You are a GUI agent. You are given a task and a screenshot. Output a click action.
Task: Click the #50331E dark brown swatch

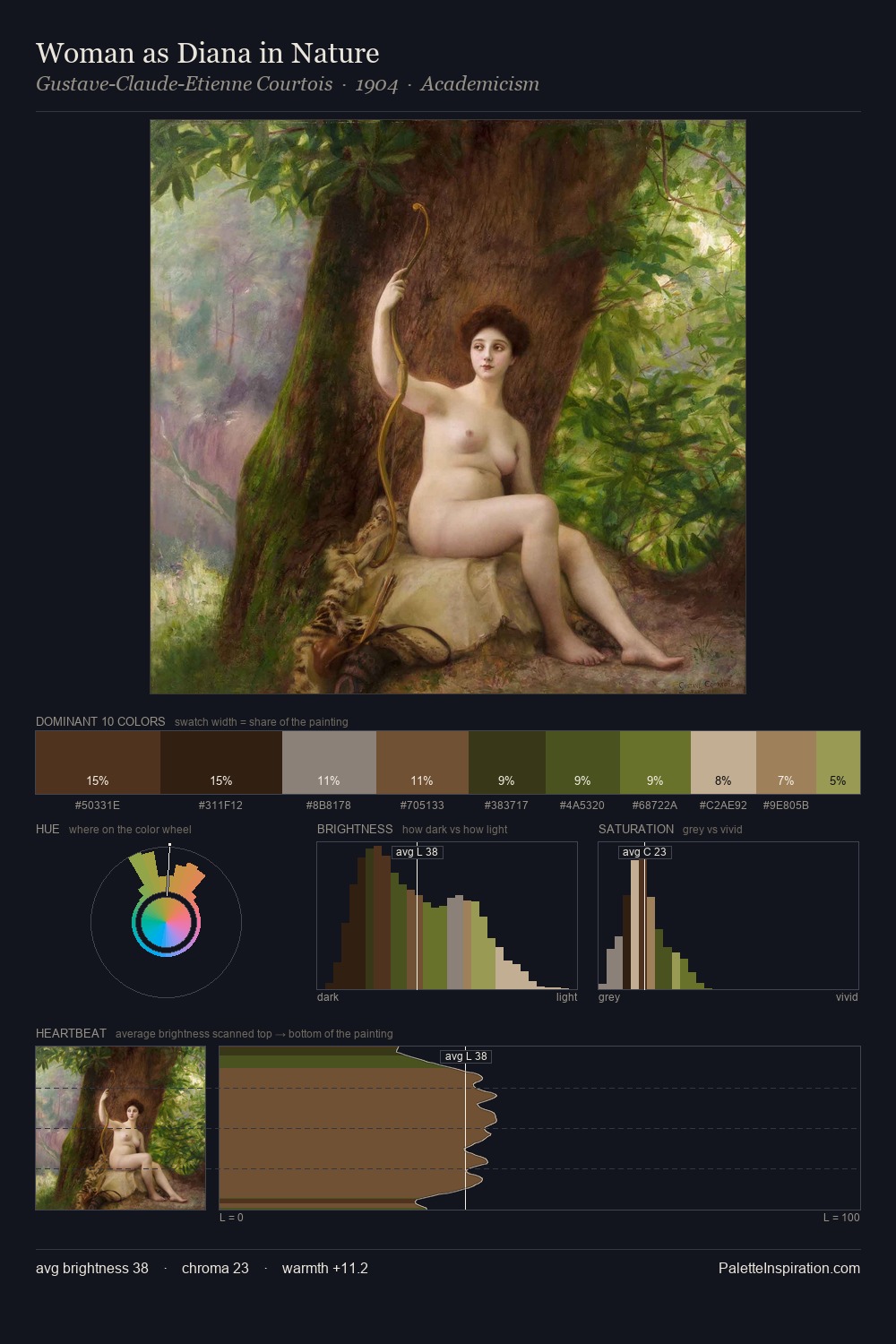(98, 762)
